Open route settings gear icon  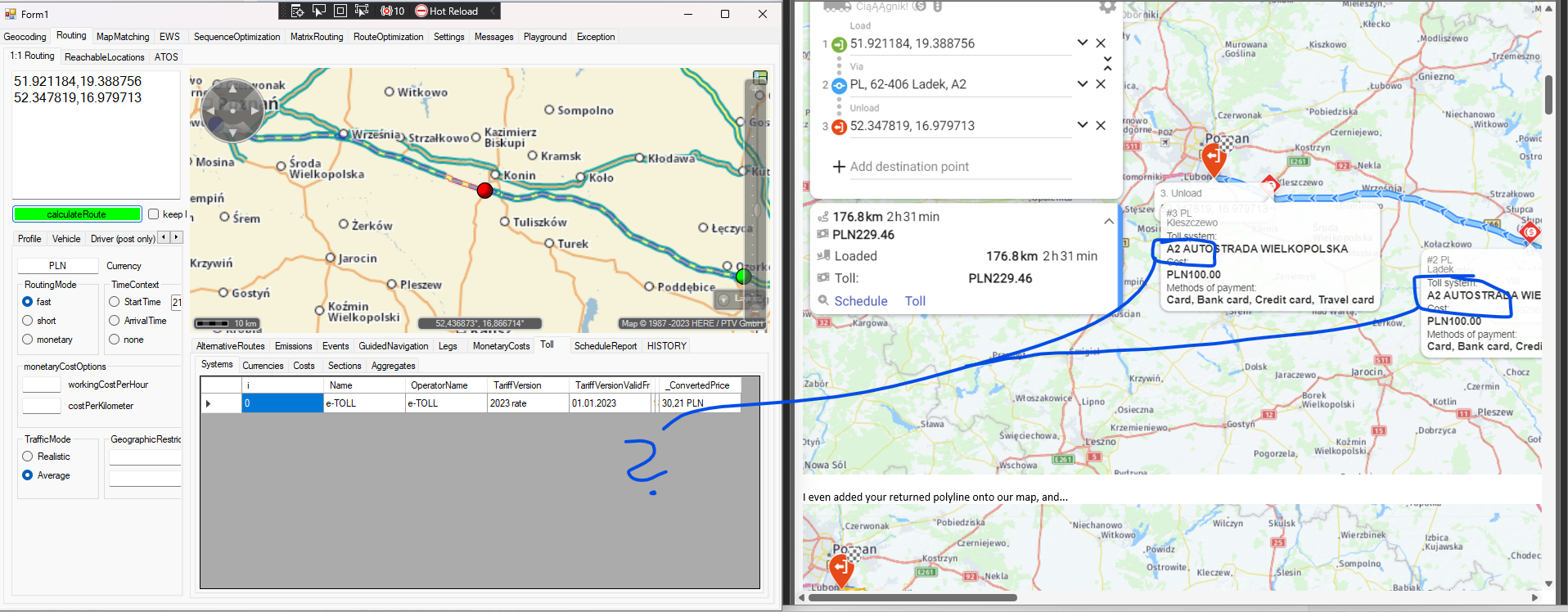point(1106,7)
